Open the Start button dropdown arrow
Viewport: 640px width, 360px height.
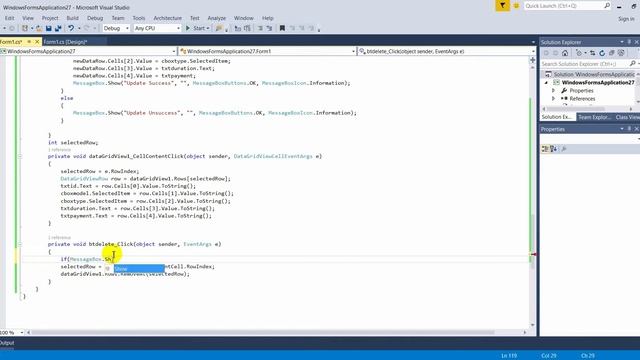(208, 28)
